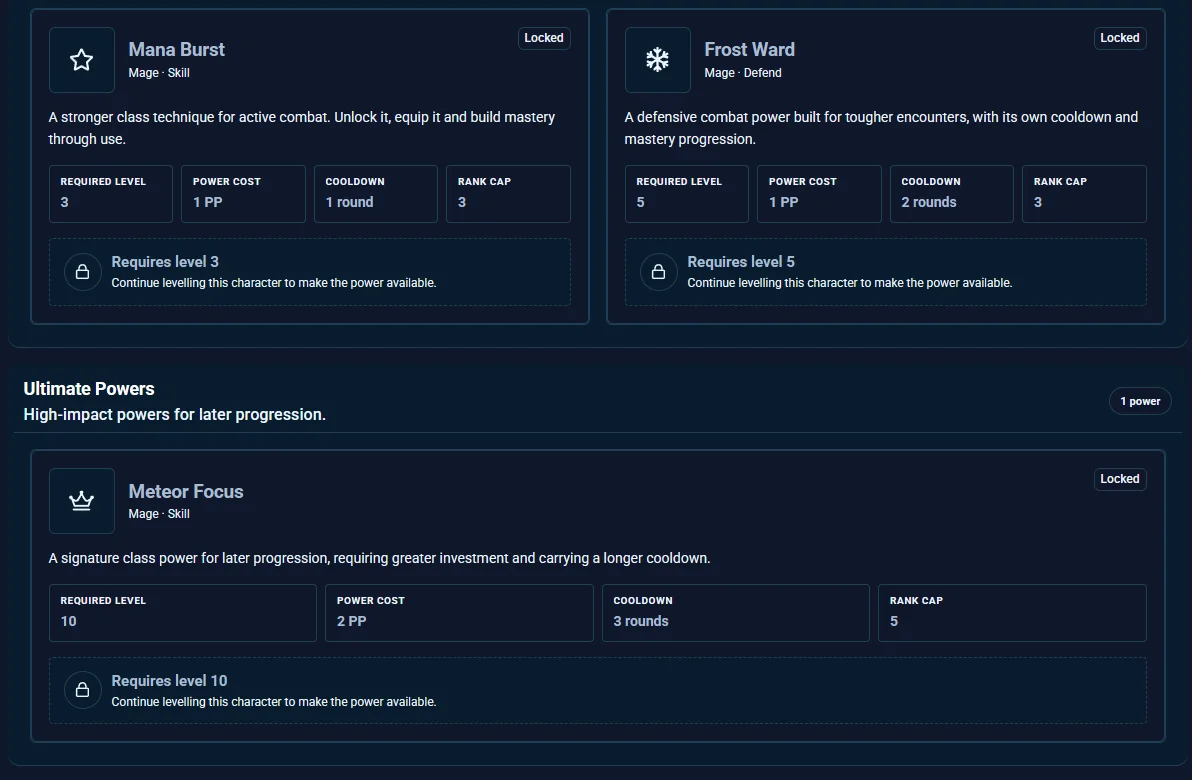Click Meteor Focus's Cooldown 3 rounds box
Viewport: 1192px width, 780px height.
[736, 613]
